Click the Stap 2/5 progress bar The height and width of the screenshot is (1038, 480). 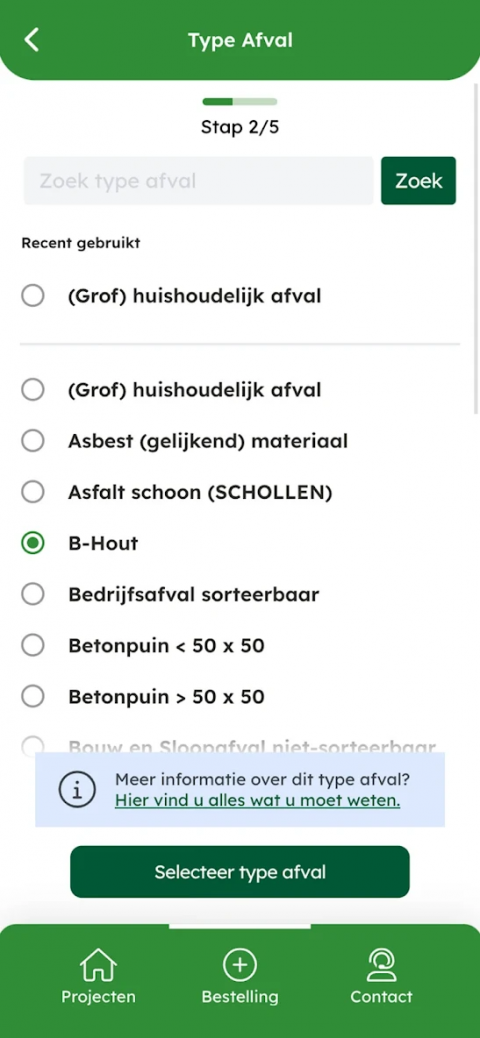click(240, 101)
